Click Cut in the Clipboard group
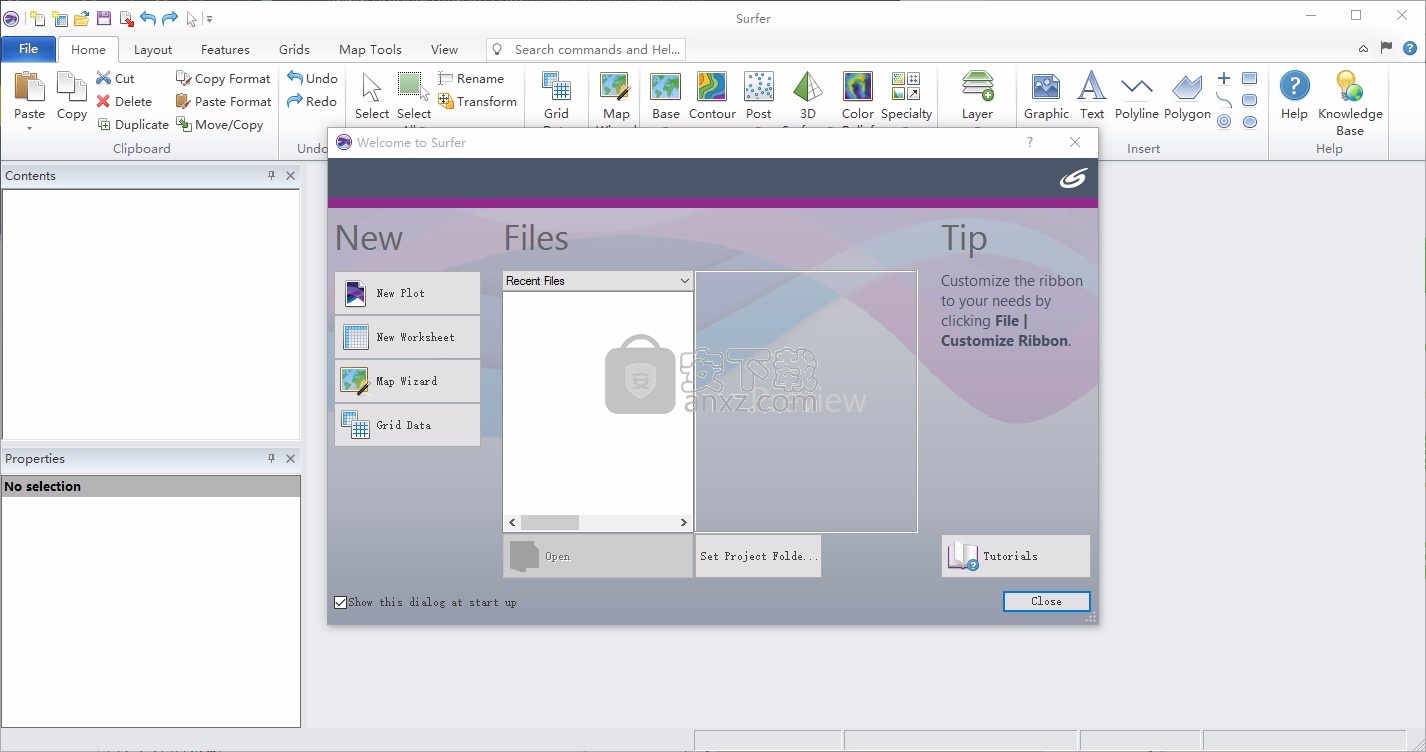This screenshot has height=752, width=1426. tap(115, 78)
